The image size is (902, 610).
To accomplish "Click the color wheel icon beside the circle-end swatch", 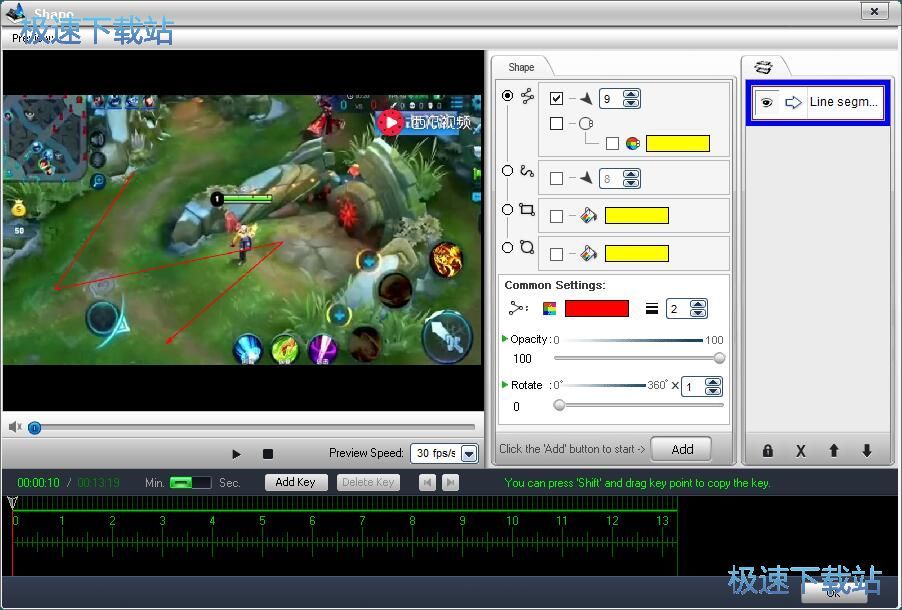I will (x=633, y=143).
